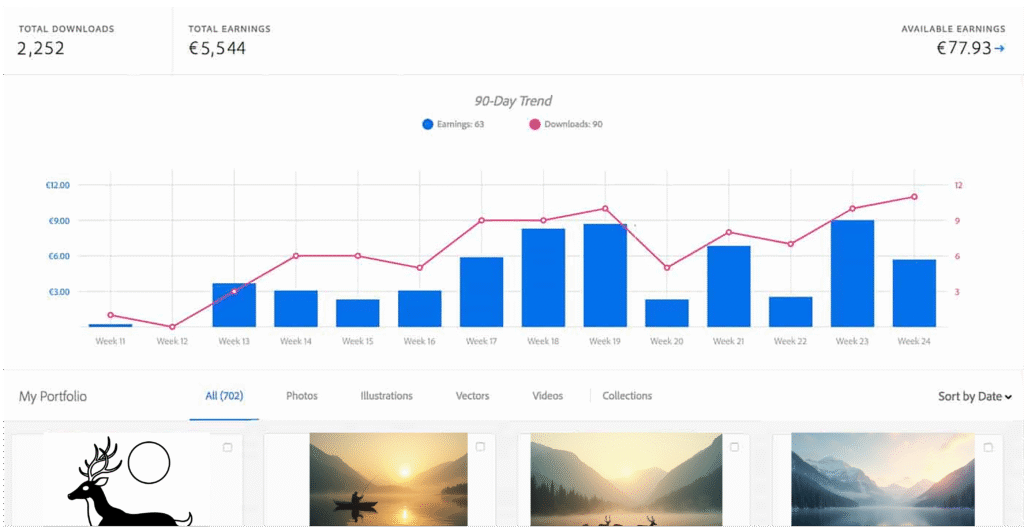This screenshot has width=1024, height=532.
Task: Go to the Collections tab
Action: (627, 396)
